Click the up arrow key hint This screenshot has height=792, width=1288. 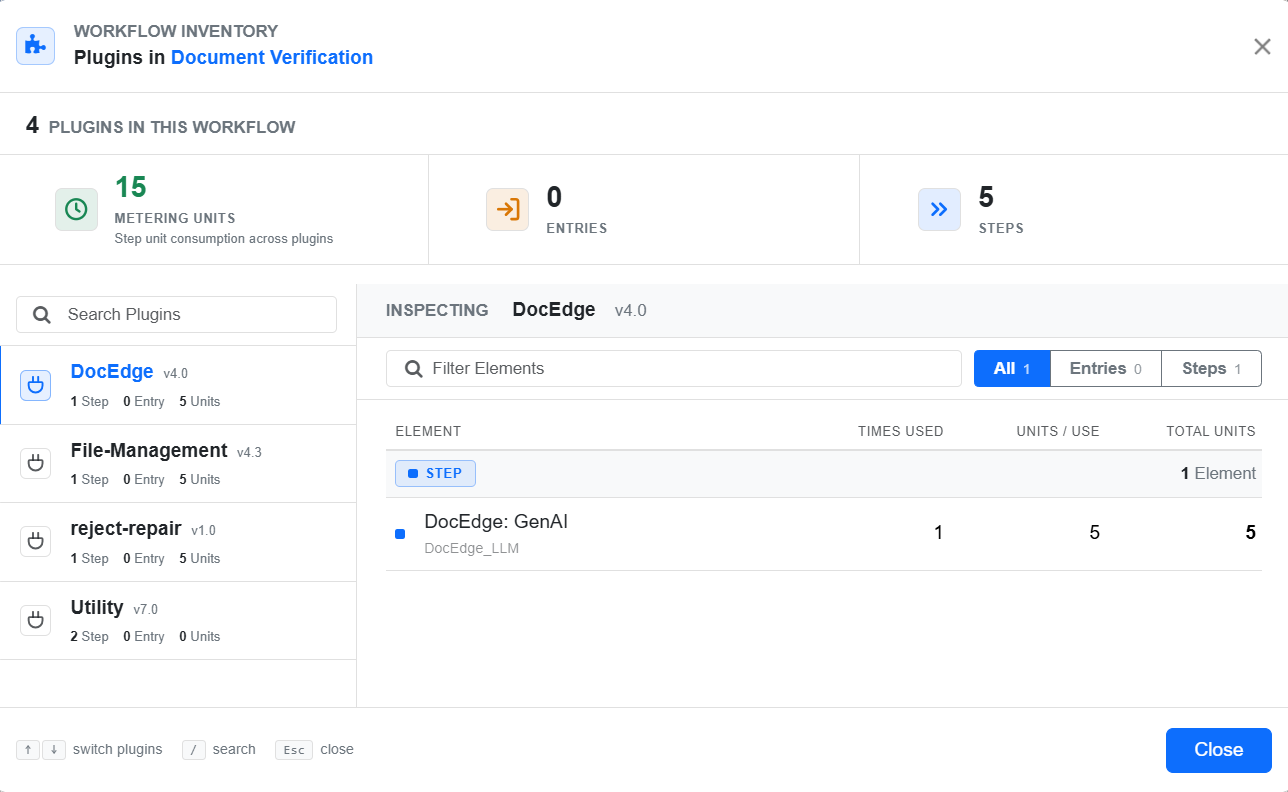28,750
